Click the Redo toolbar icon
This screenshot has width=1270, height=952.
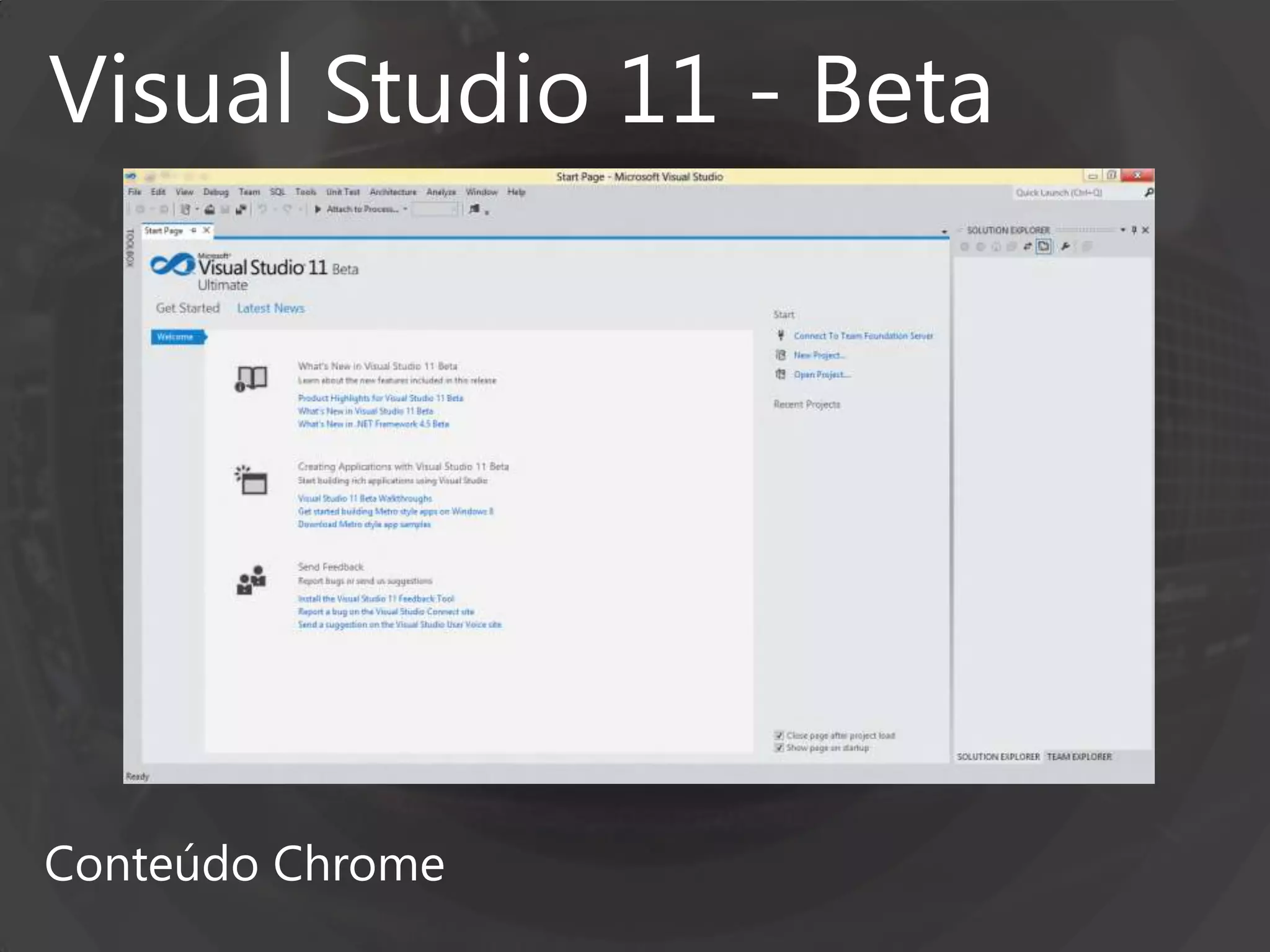[287, 209]
